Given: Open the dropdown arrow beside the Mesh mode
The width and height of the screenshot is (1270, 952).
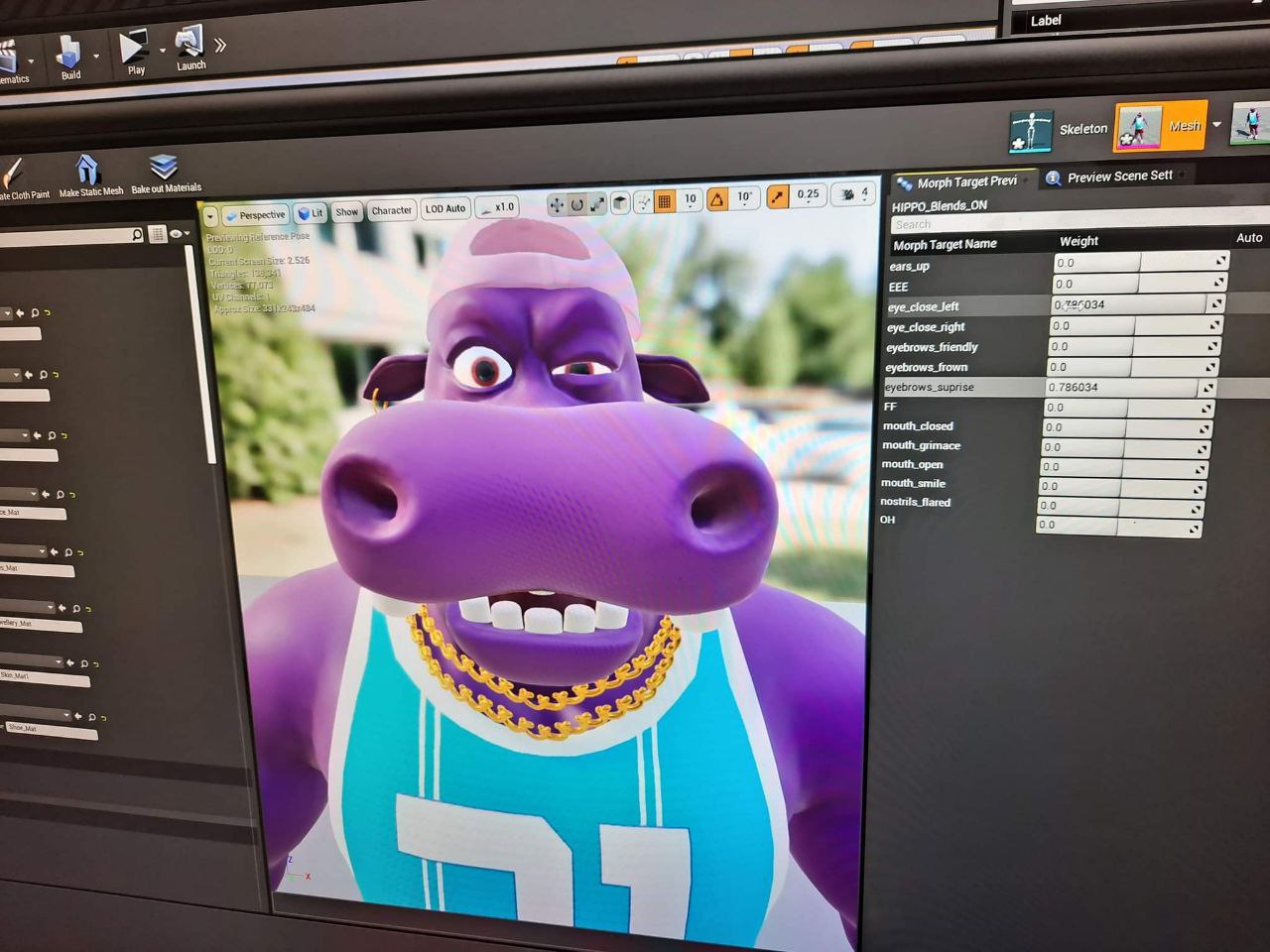Looking at the screenshot, I should 1216,125.
